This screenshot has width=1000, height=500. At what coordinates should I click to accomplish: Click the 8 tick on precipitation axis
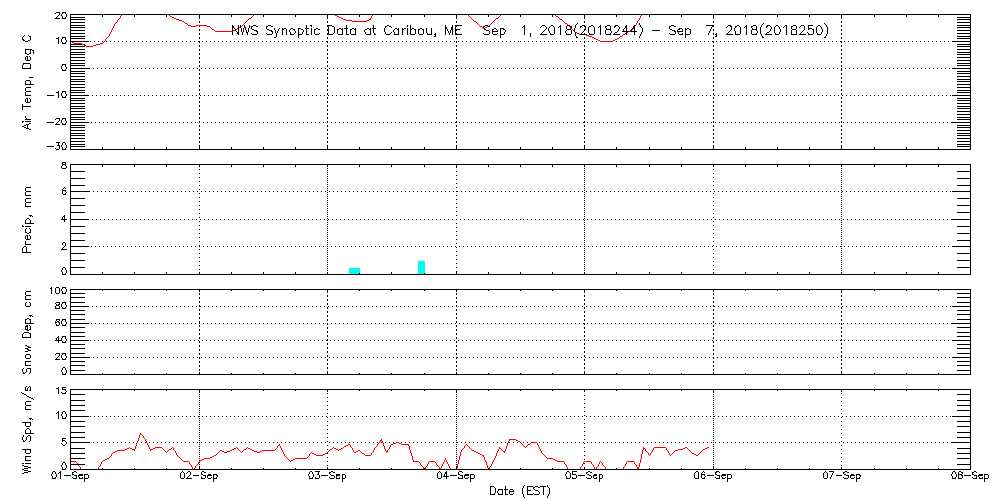pos(62,166)
